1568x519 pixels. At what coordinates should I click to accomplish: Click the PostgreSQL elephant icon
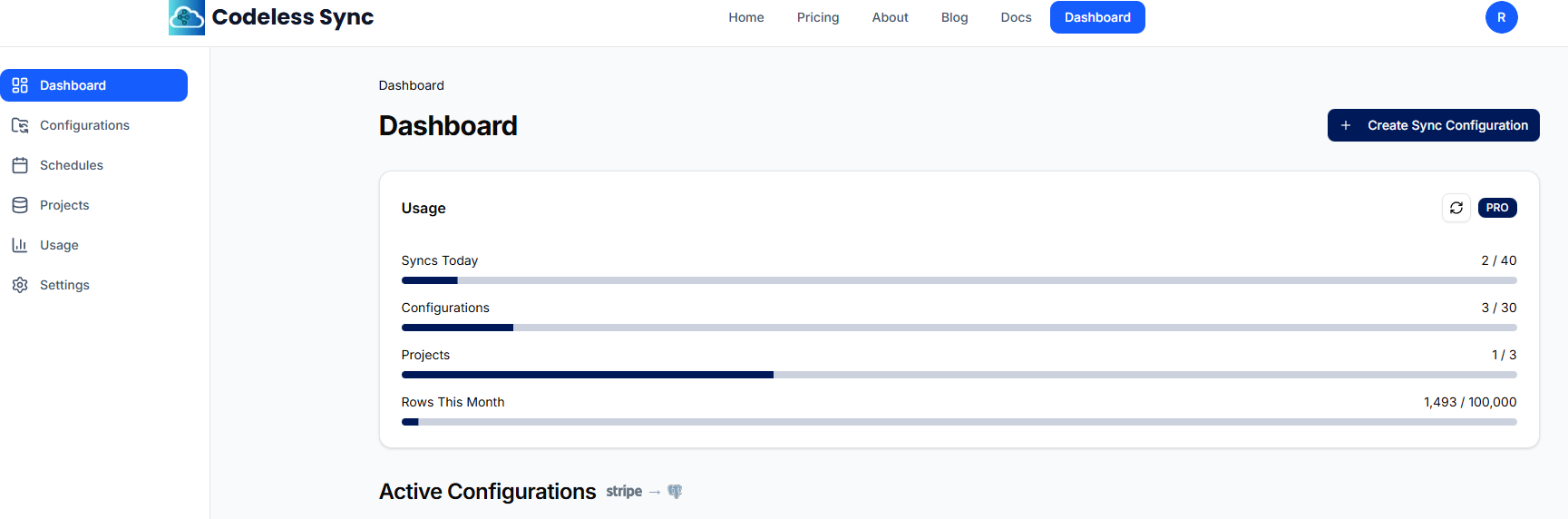(675, 492)
